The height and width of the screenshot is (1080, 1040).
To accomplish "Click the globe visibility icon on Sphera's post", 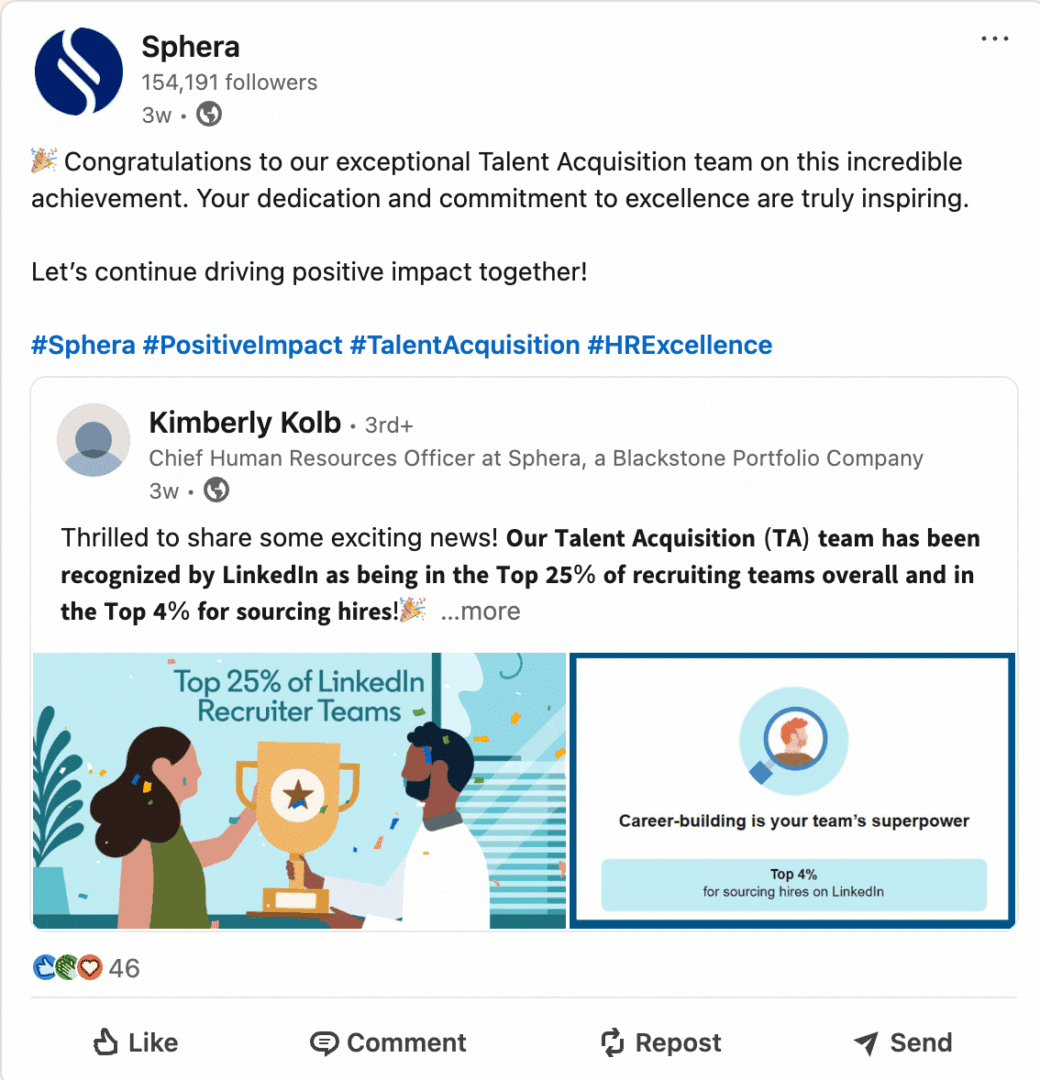I will pyautogui.click(x=207, y=114).
